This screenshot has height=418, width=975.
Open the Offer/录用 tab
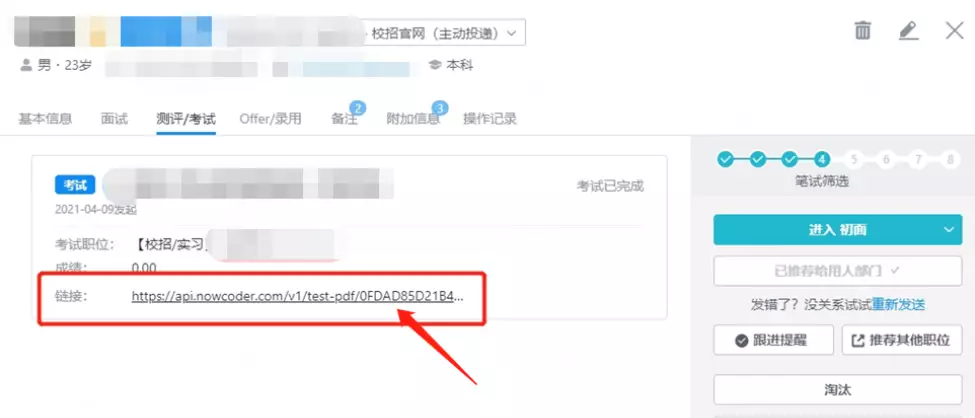(x=270, y=119)
